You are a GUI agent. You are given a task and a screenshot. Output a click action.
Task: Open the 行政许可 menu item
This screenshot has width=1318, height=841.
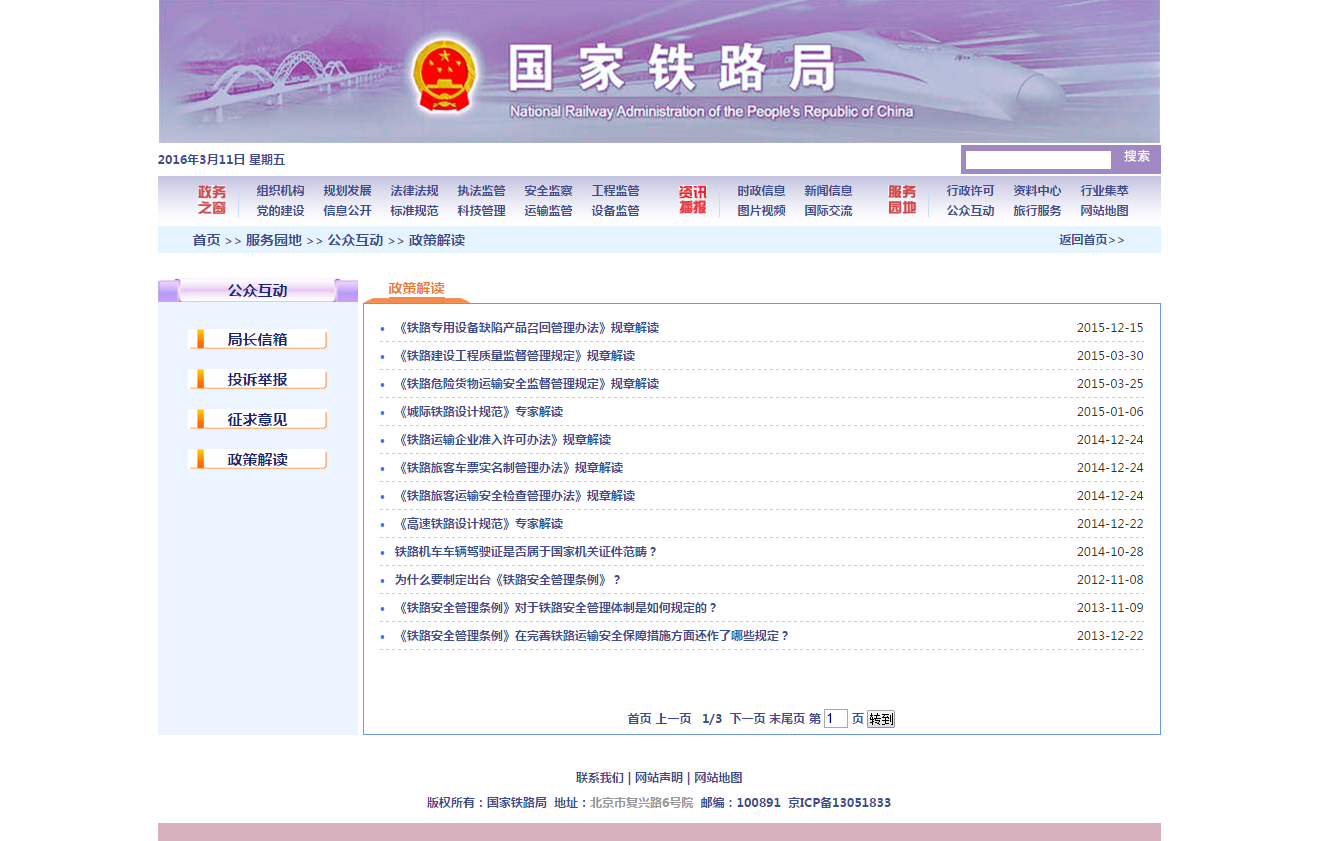pos(970,191)
